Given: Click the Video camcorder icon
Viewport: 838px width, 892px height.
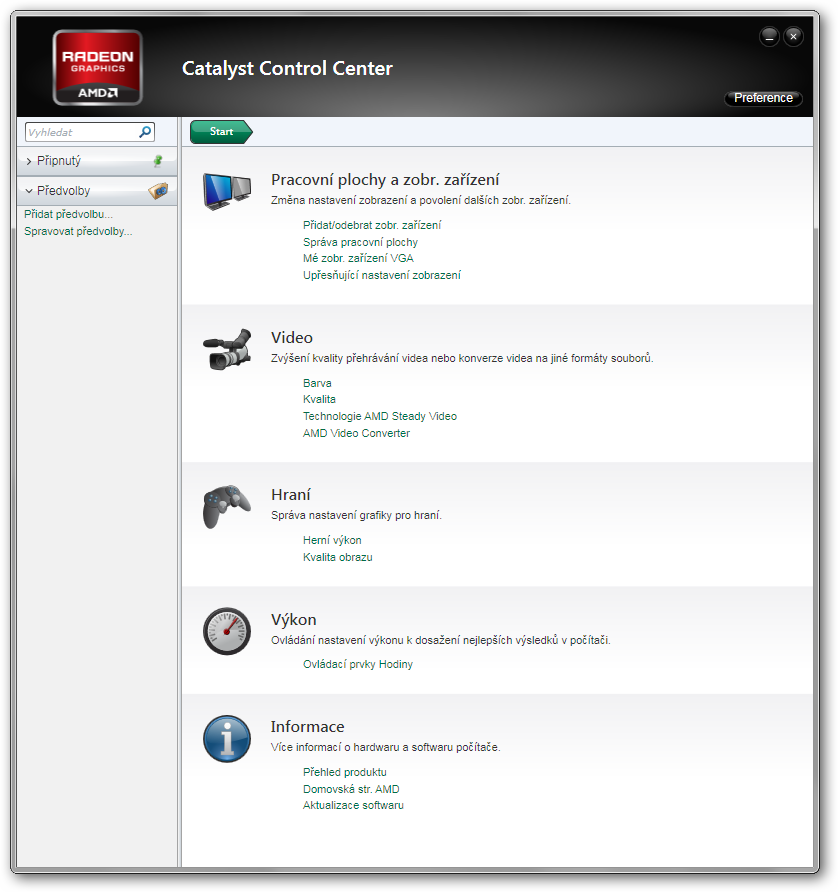Looking at the screenshot, I should (227, 349).
